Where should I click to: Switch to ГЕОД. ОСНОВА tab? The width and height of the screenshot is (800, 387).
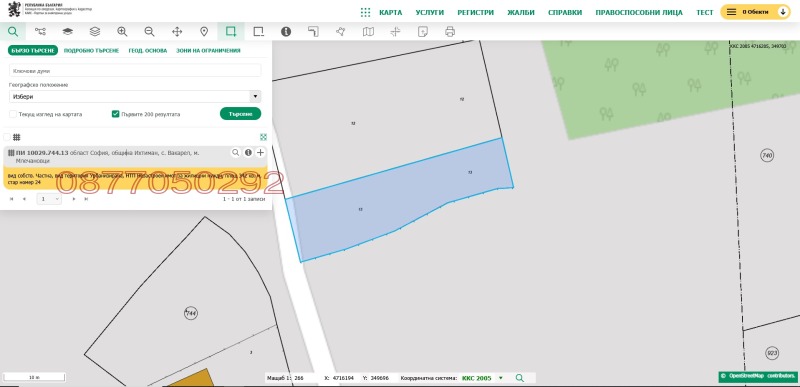pyautogui.click(x=147, y=50)
